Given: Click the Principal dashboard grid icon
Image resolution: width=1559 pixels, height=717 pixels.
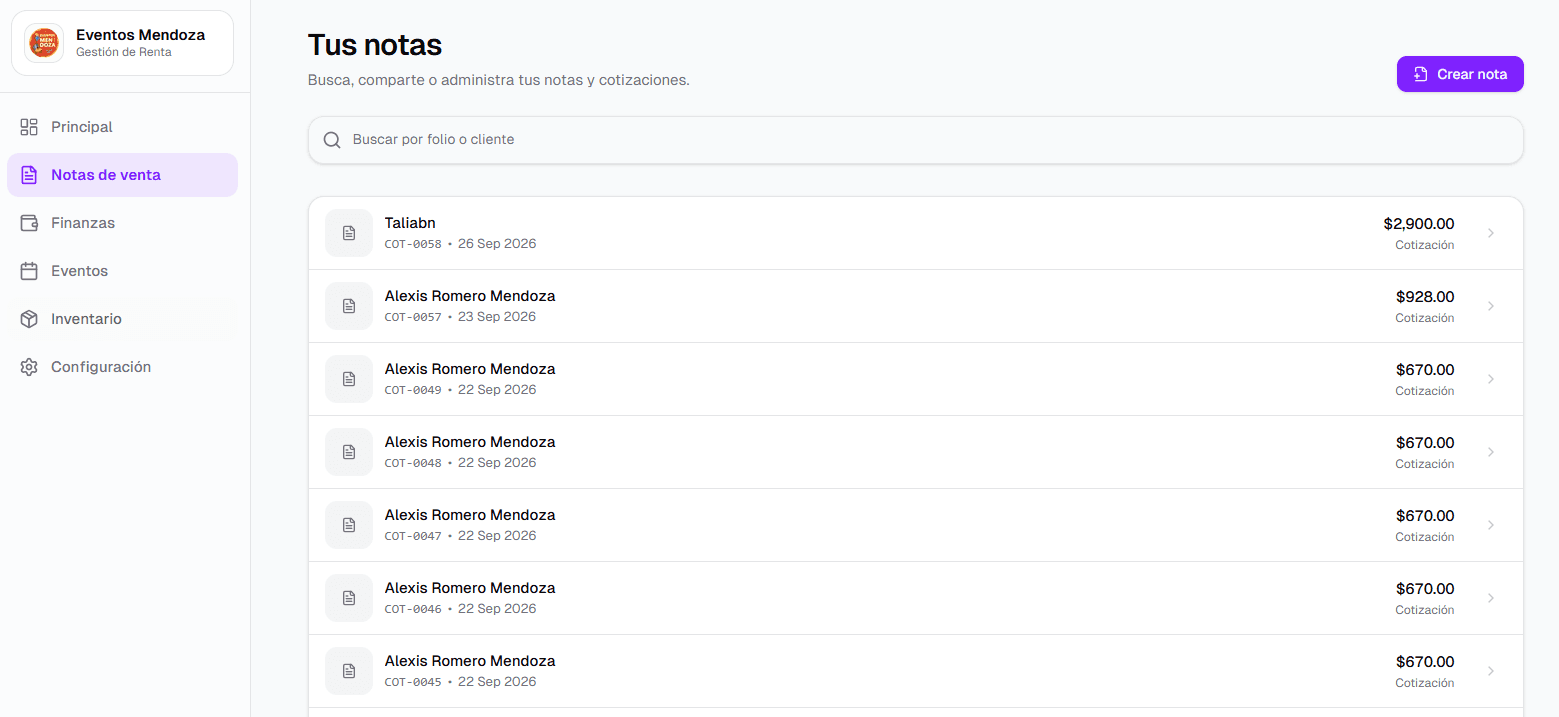Looking at the screenshot, I should (29, 127).
